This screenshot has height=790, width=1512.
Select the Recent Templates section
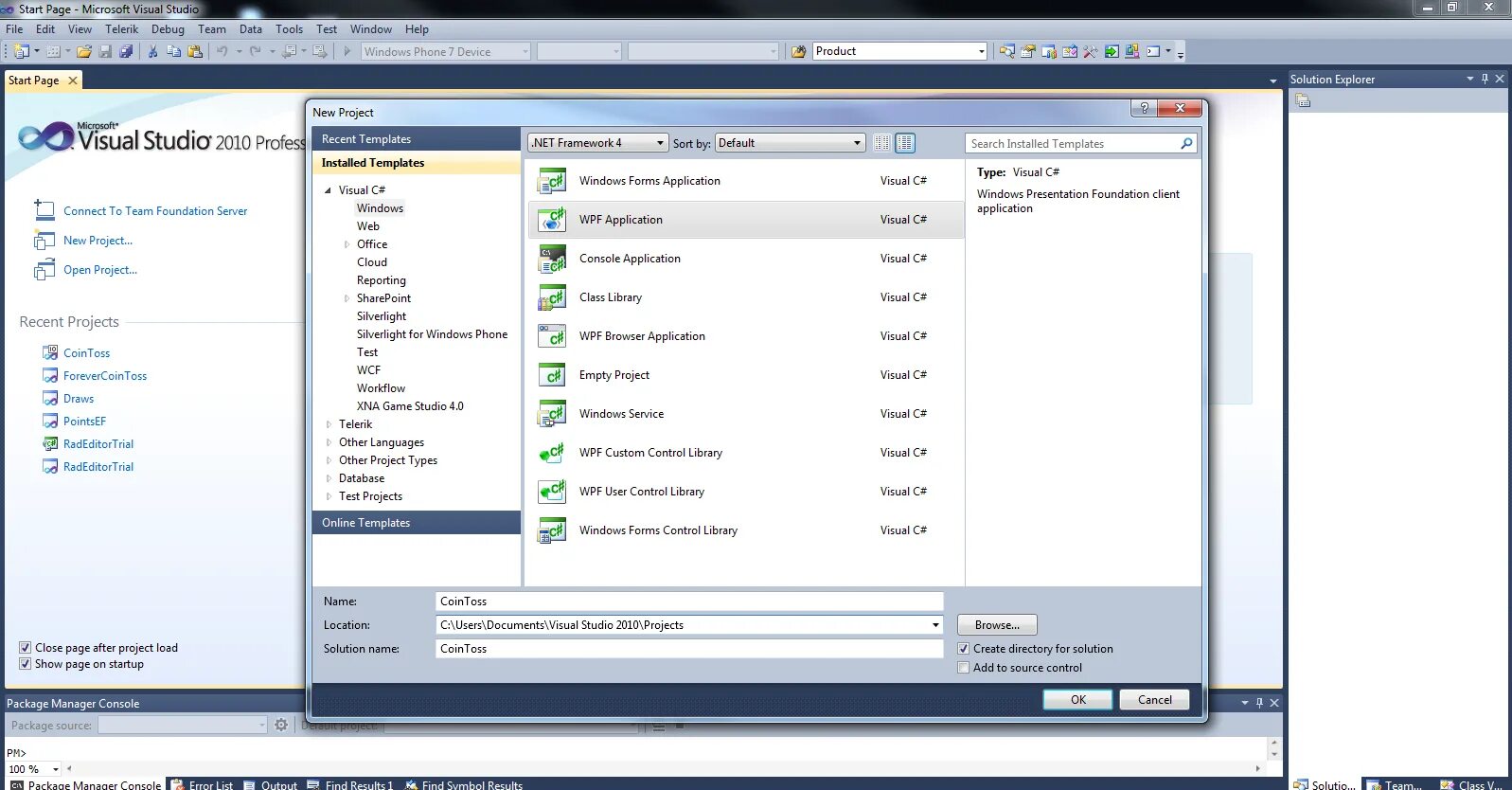click(417, 139)
